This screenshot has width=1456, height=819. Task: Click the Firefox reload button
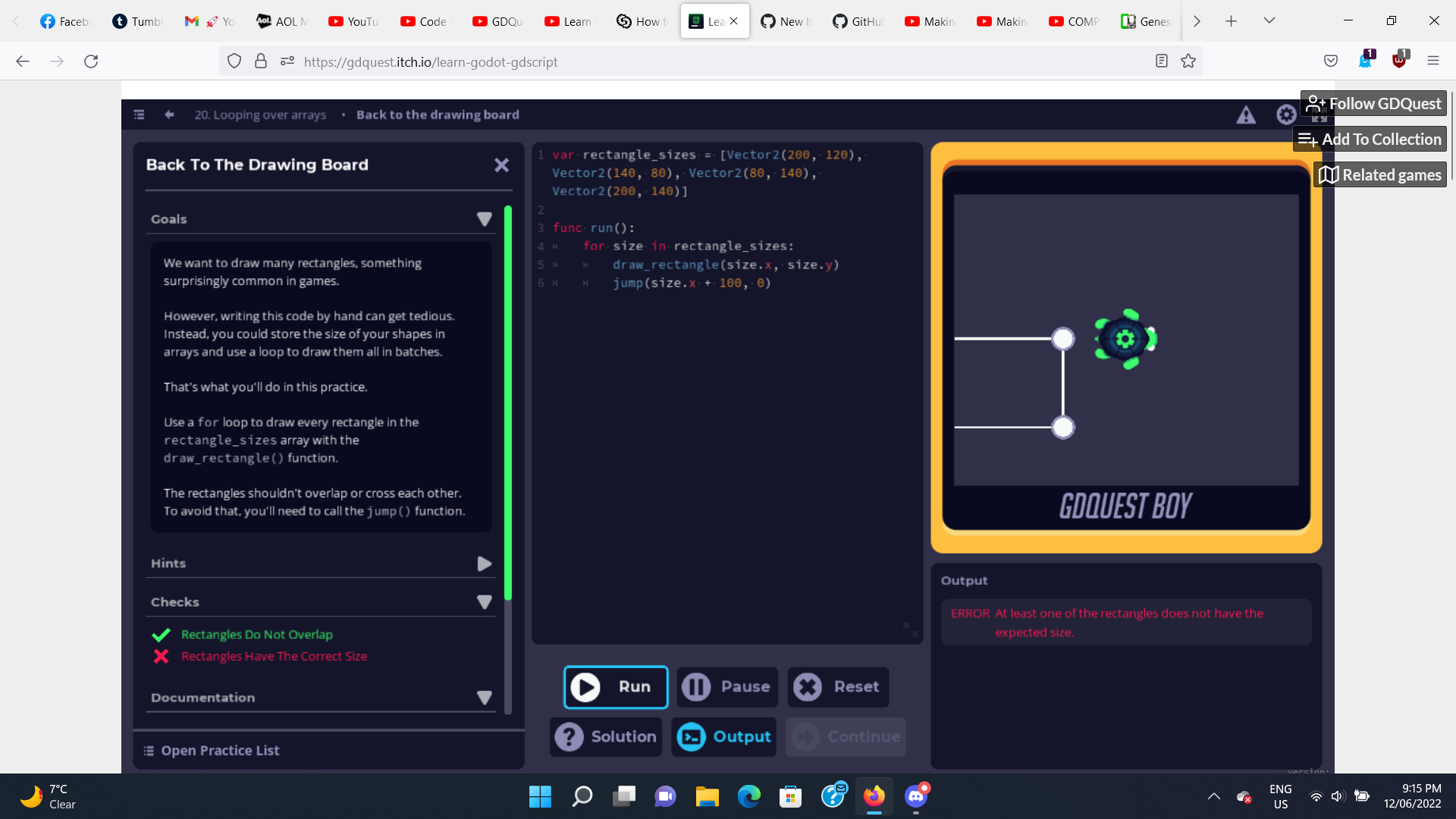click(x=91, y=61)
